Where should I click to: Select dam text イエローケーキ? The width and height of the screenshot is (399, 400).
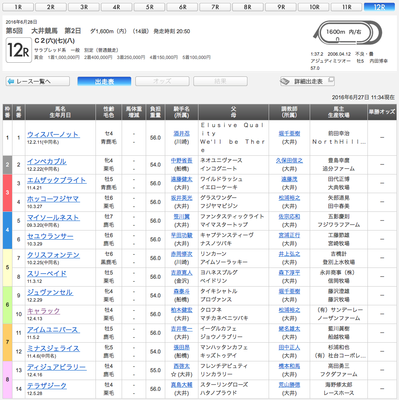218,187
